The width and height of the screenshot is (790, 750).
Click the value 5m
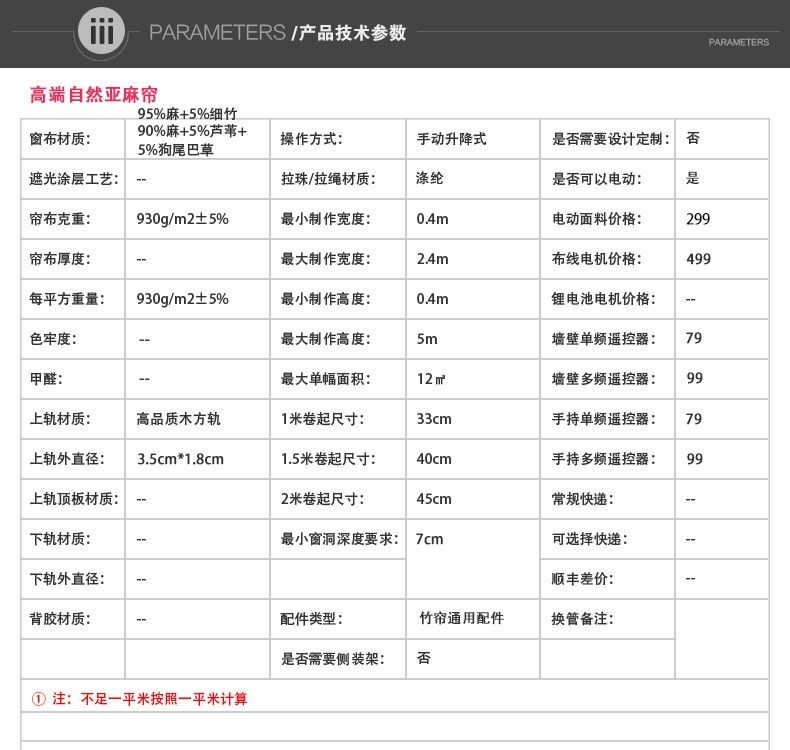point(427,339)
